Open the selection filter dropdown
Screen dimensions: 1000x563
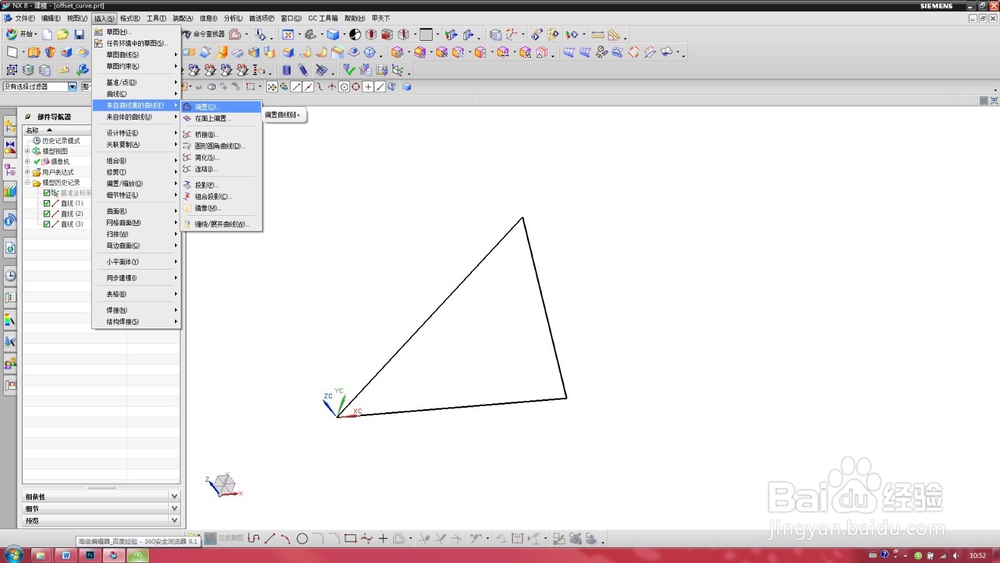(72, 87)
